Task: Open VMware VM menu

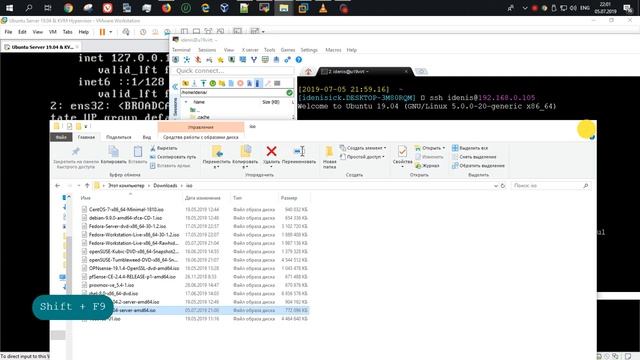Action: (53, 32)
